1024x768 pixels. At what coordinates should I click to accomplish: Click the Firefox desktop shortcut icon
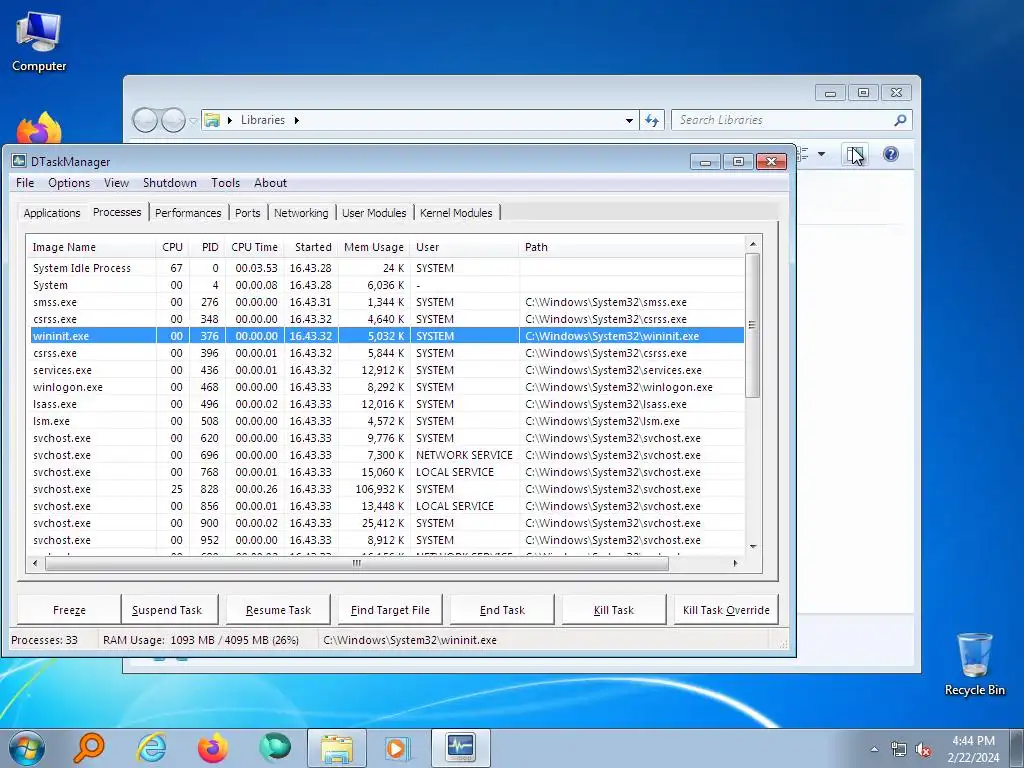coord(39,127)
